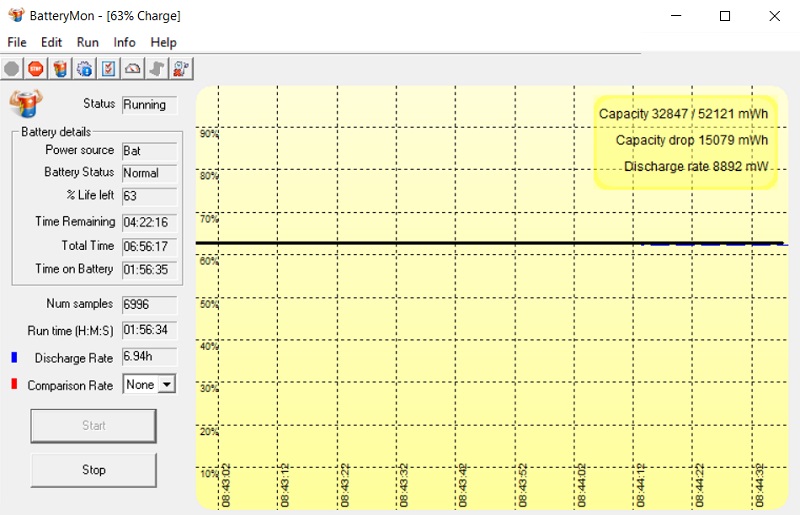Click the Time Remaining value field
Image resolution: width=800 pixels, height=515 pixels.
click(149, 221)
